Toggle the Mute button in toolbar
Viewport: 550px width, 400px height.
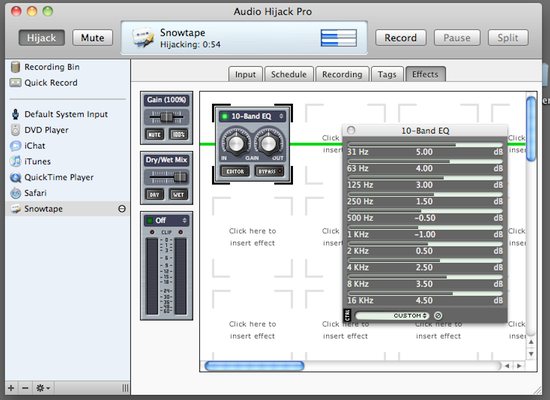point(93,38)
